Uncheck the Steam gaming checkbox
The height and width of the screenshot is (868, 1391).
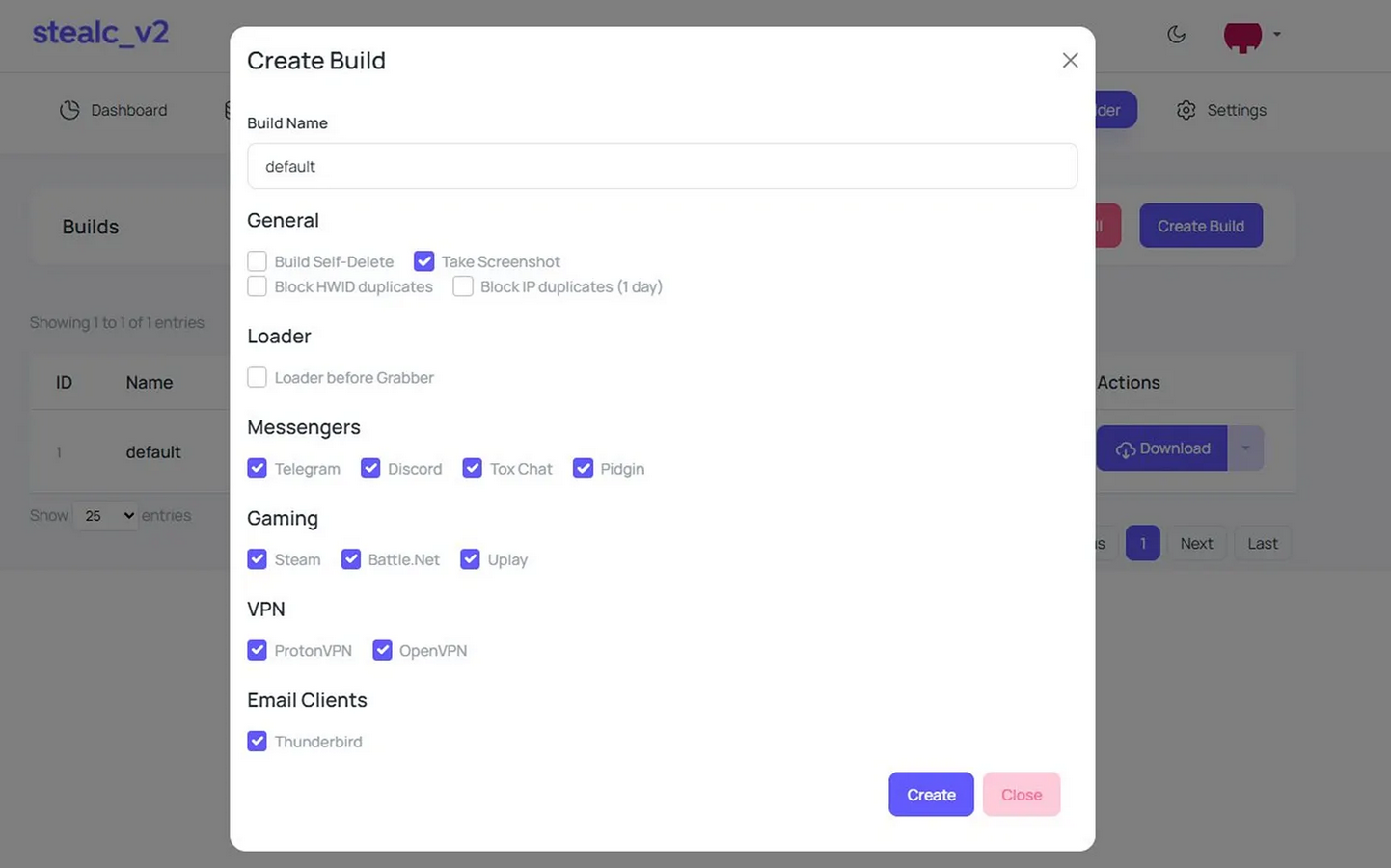click(x=257, y=559)
